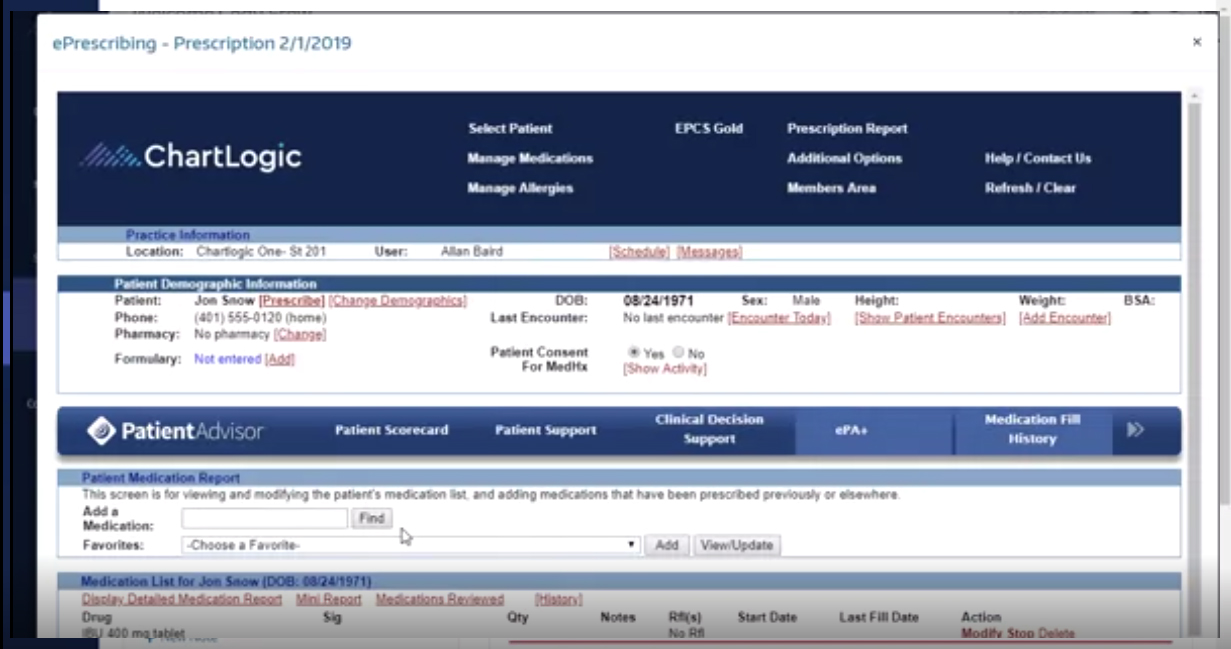Click the Prescribe link for Jon Snow
Image resolution: width=1231 pixels, height=649 pixels.
[x=291, y=300]
